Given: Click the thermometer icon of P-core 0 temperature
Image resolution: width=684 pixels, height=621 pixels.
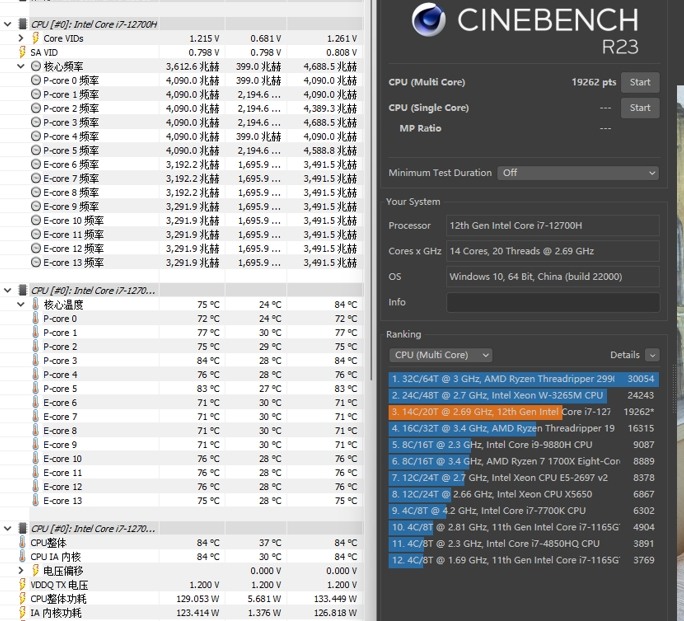Looking at the screenshot, I should click(35, 318).
